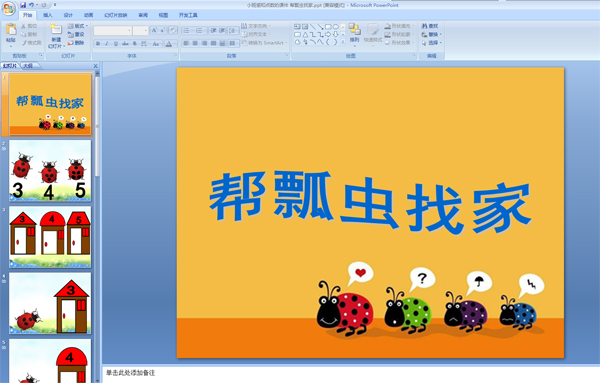Viewport: 600px width, 383px height.
Task: Select the oval shape in shapes gallery
Action: [336, 27]
